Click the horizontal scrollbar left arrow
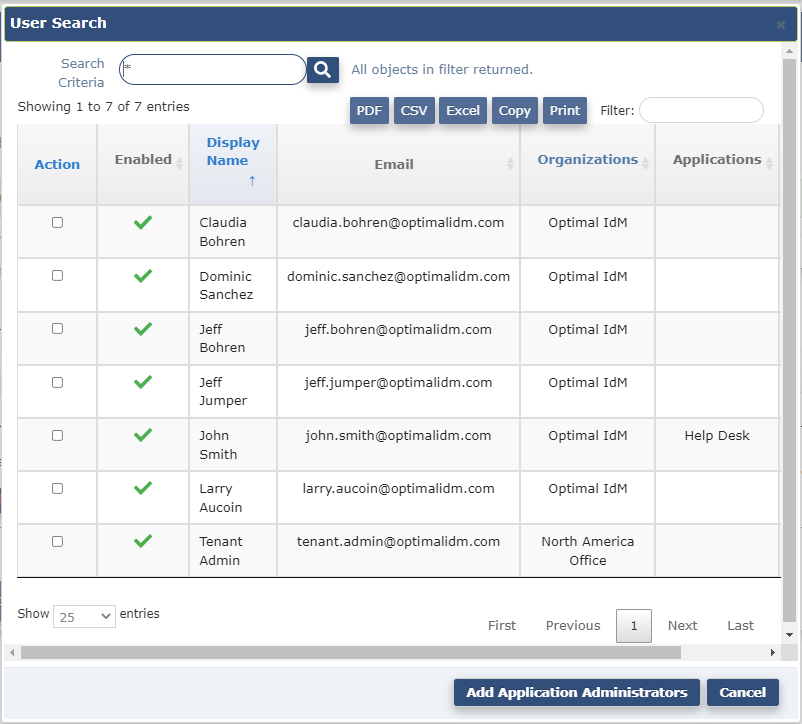 pos(12,652)
